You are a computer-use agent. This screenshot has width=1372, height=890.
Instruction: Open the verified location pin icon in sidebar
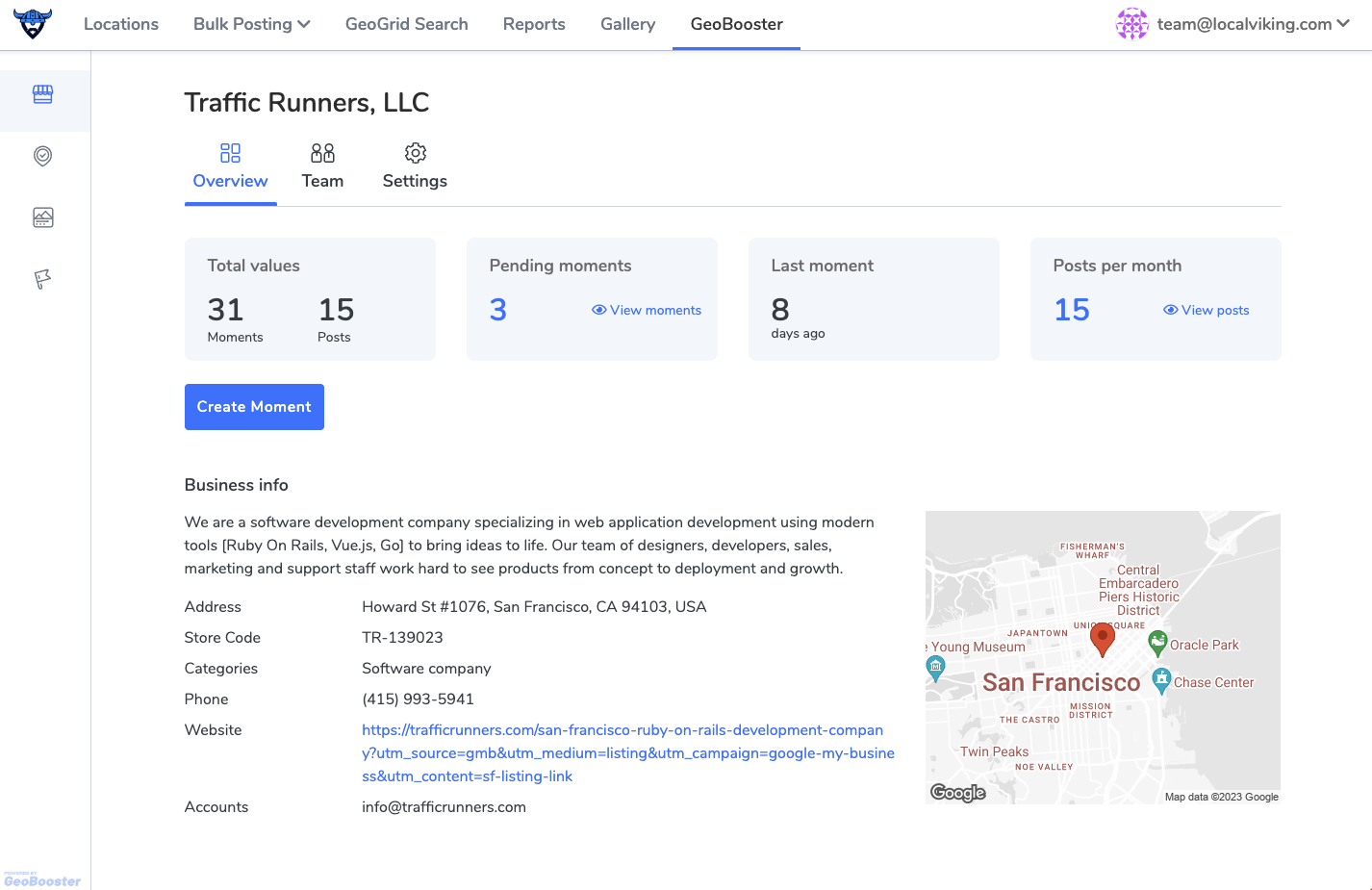(42, 156)
